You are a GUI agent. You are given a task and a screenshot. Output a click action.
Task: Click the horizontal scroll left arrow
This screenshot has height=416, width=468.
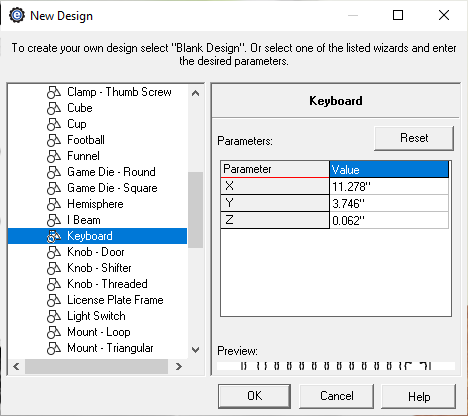pyautogui.click(x=16, y=367)
